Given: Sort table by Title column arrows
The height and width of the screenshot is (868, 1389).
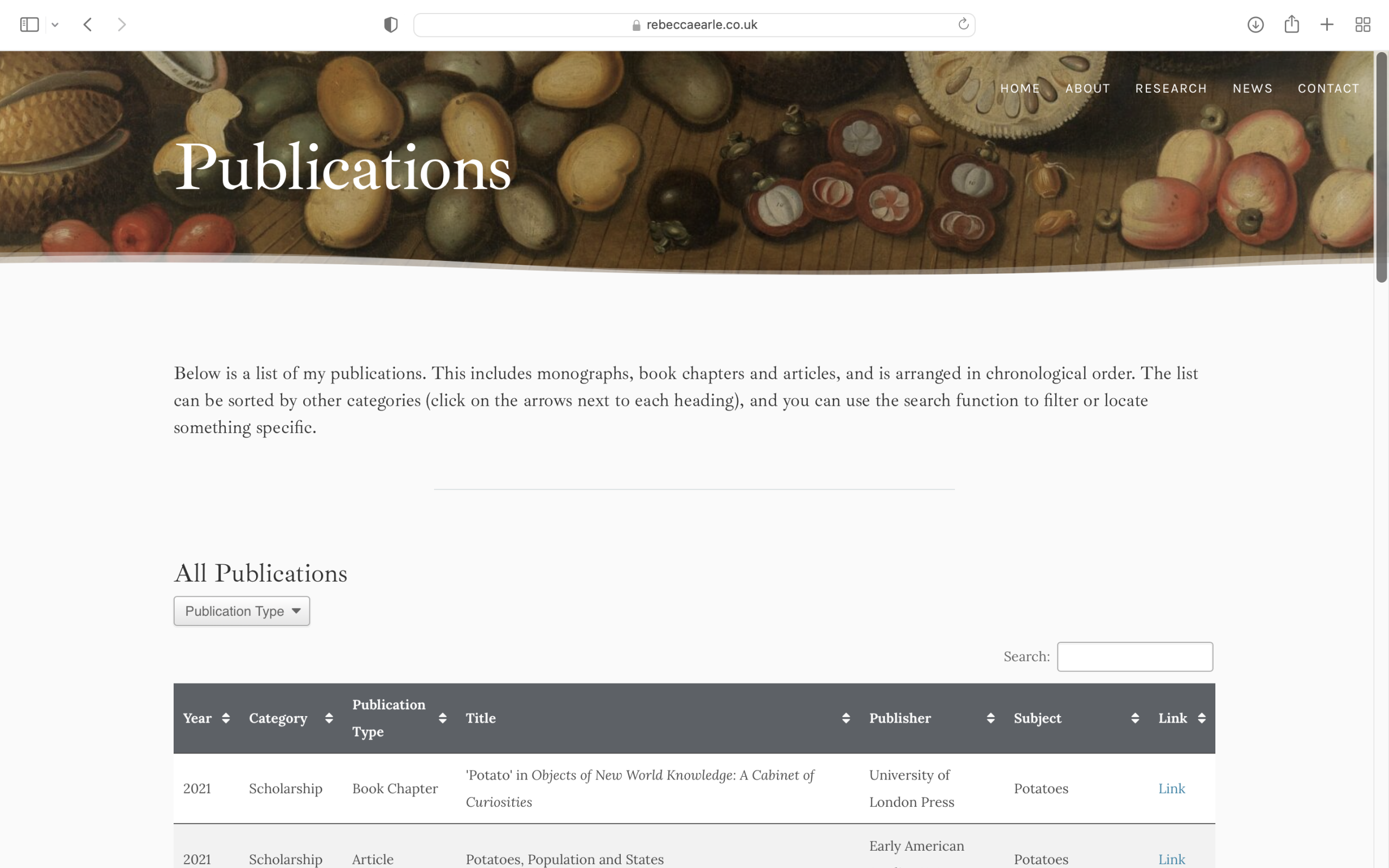Looking at the screenshot, I should pos(846,718).
